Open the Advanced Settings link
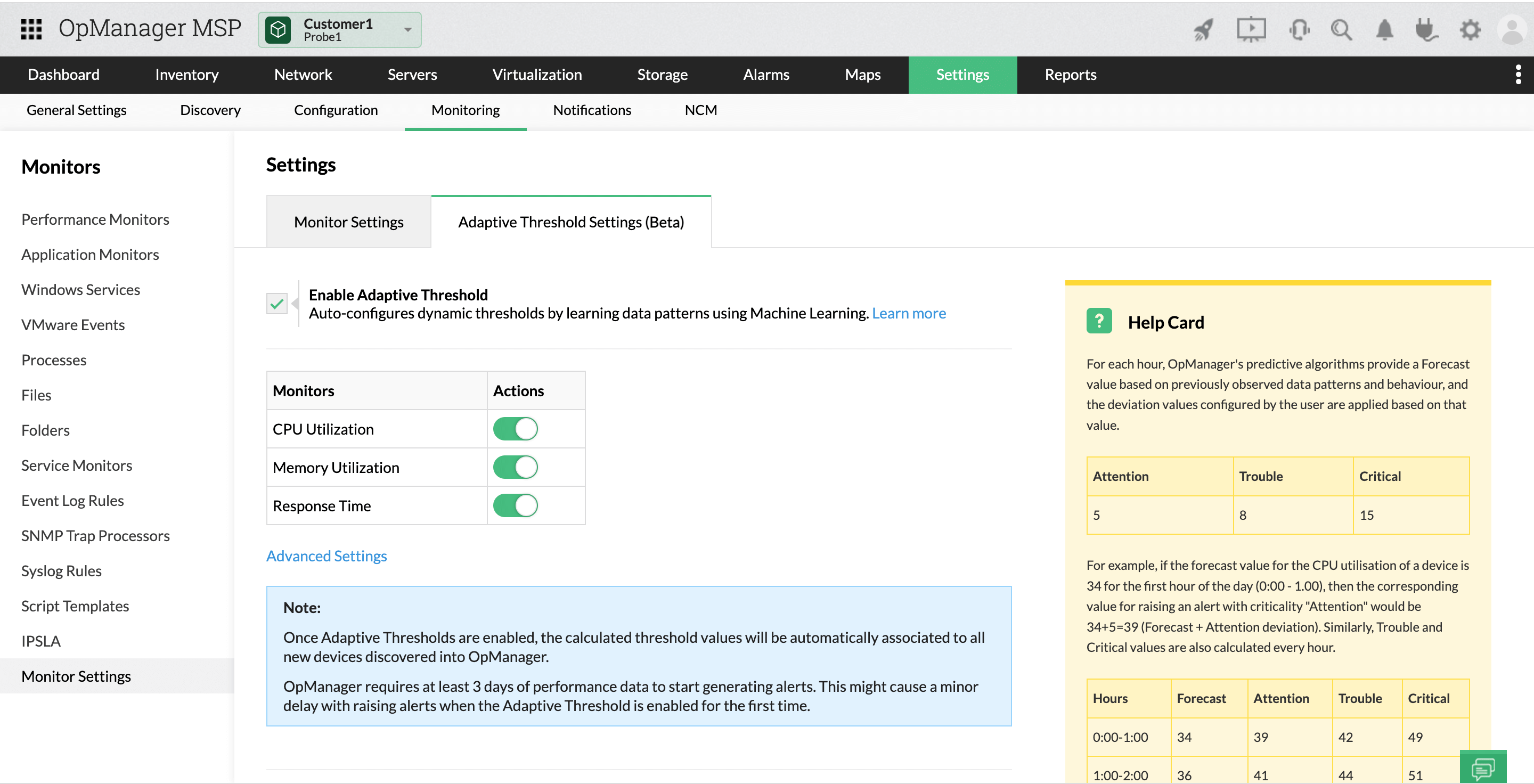The height and width of the screenshot is (784, 1534). click(x=327, y=556)
